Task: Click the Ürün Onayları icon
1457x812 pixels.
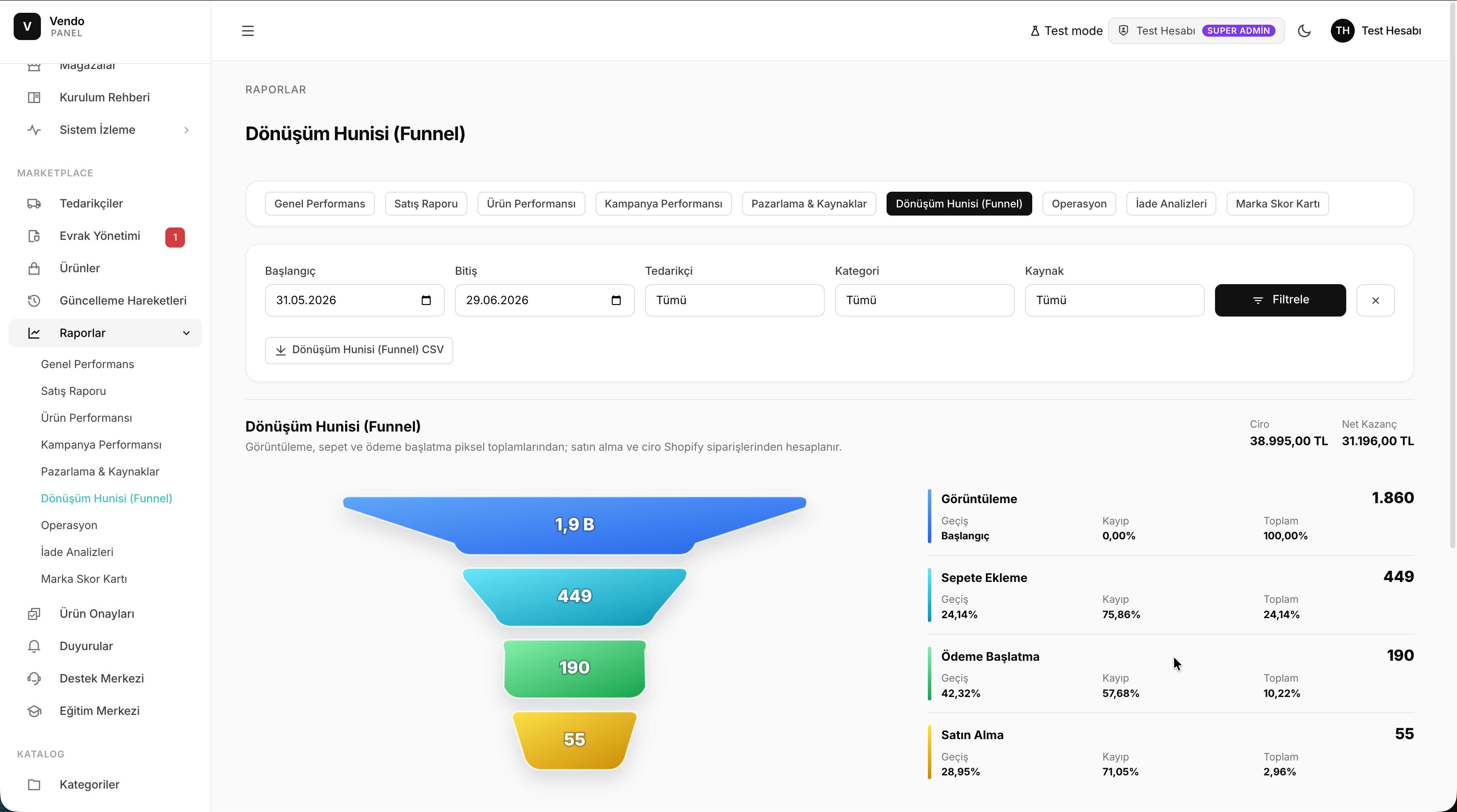Action: coord(34,613)
